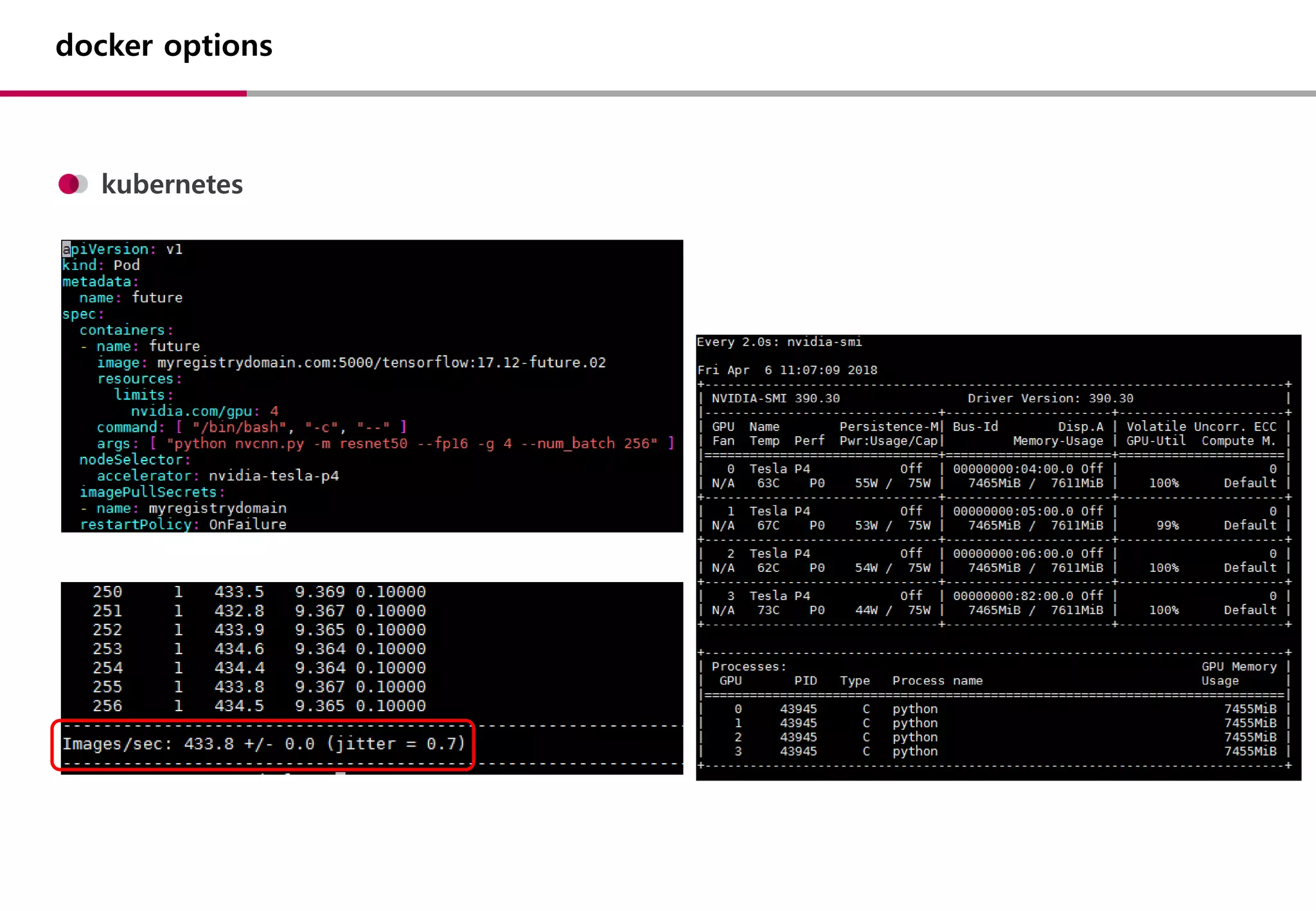This screenshot has width=1316, height=911.
Task: Click the 'spec:' YAML line
Action: click(83, 314)
